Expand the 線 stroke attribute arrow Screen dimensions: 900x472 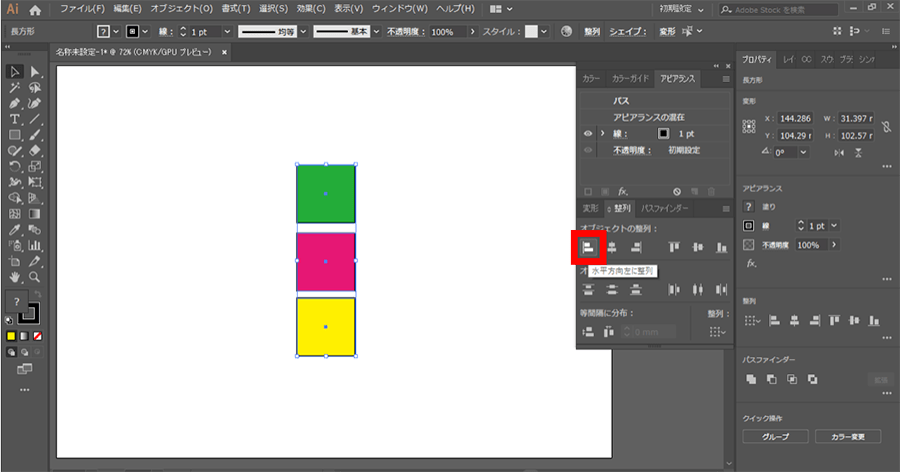click(602, 133)
